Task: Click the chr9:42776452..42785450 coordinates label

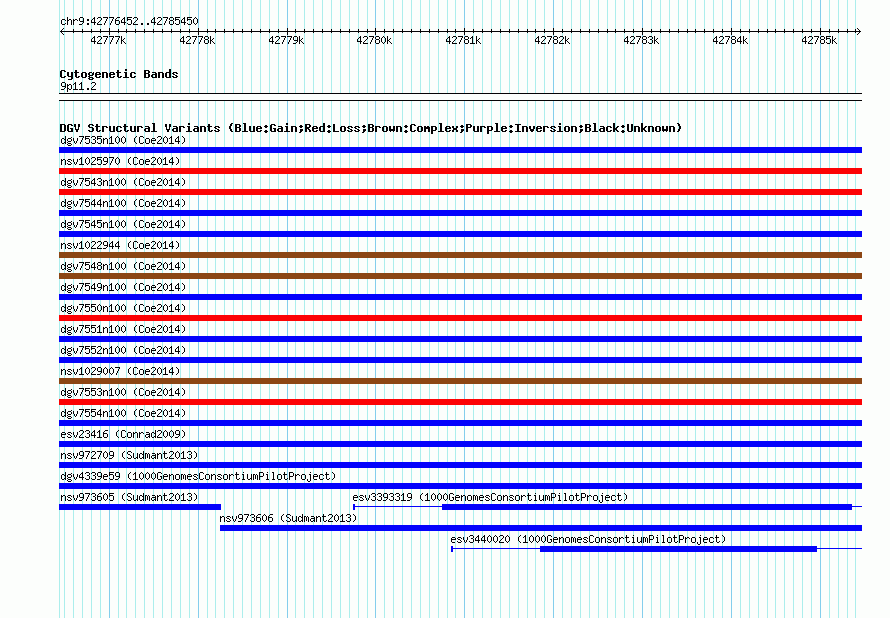Action: (129, 21)
